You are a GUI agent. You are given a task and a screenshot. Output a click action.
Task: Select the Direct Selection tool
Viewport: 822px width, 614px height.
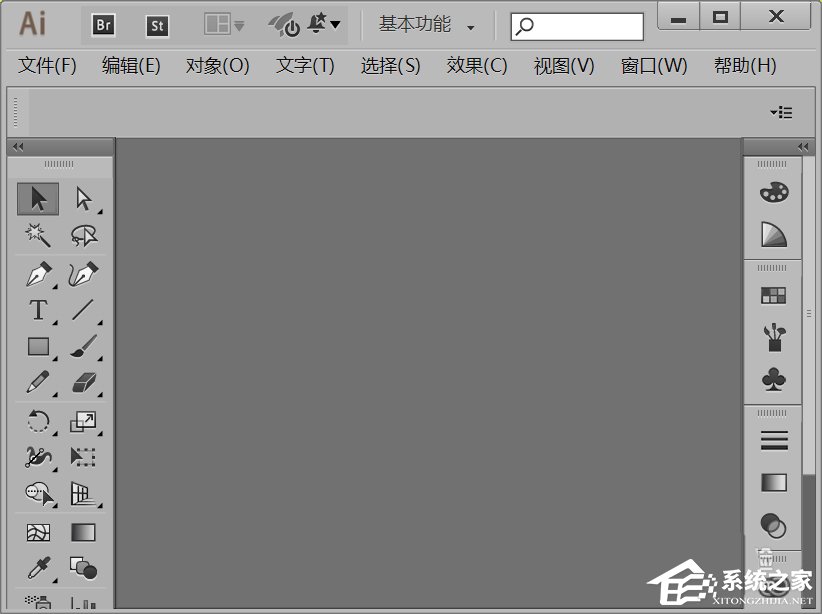pyautogui.click(x=83, y=198)
